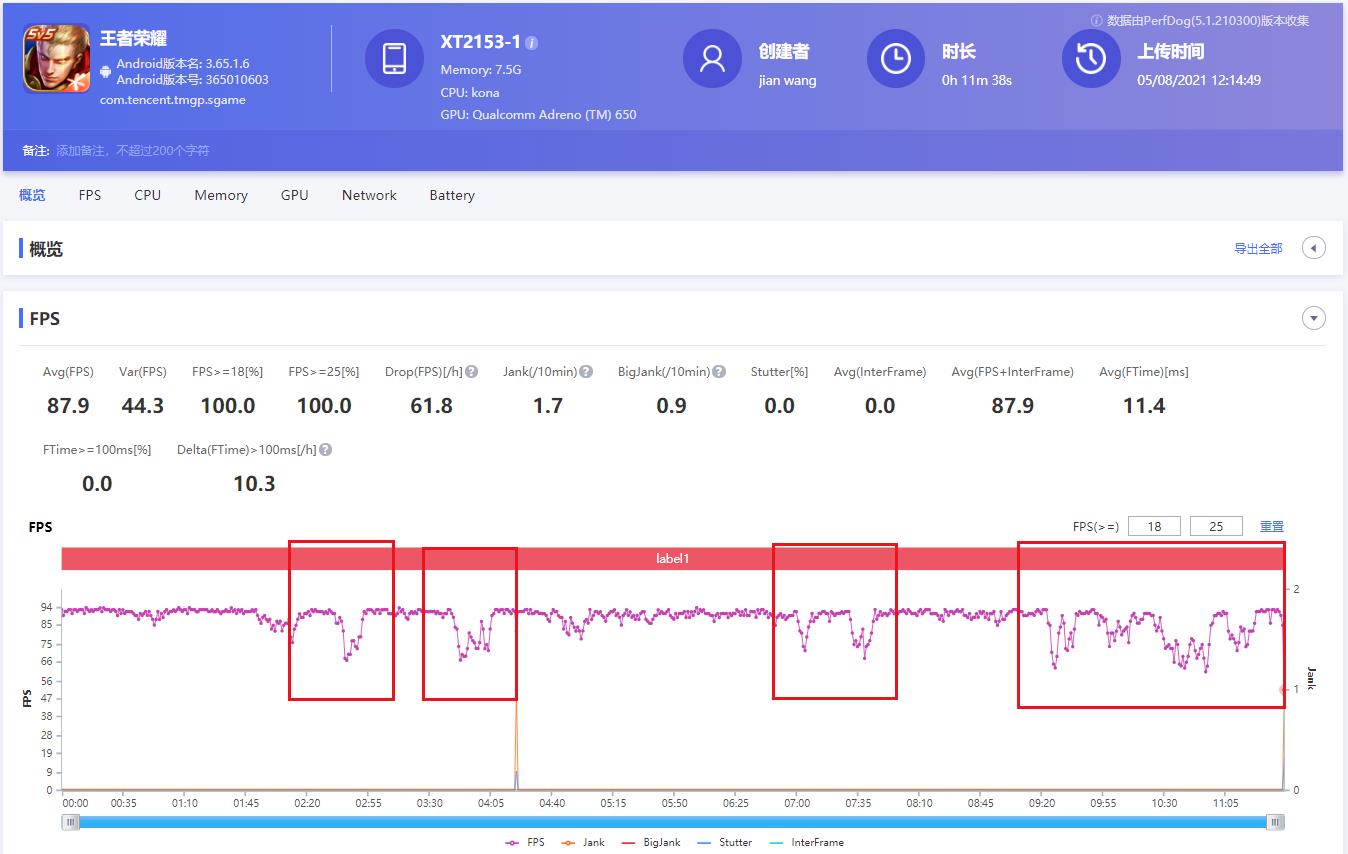Open the Battery tab
Viewport: 1348px width, 854px height.
click(451, 195)
